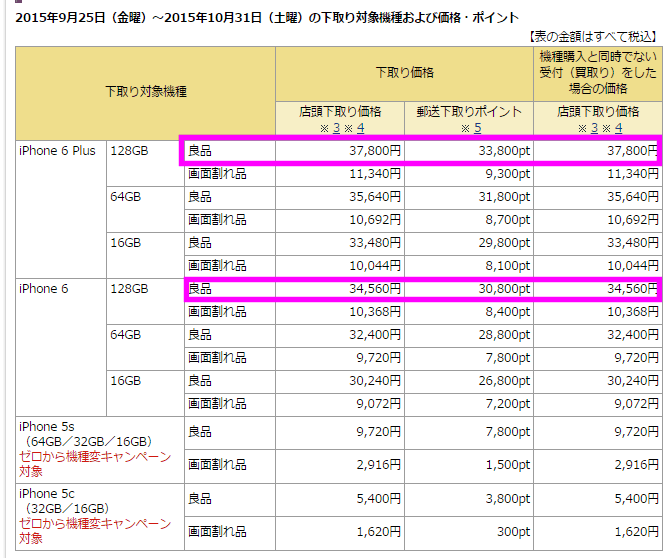This screenshot has width=667, height=558.
Task: Click the 300pt points value for iPhone 5c
Action: tap(515, 532)
